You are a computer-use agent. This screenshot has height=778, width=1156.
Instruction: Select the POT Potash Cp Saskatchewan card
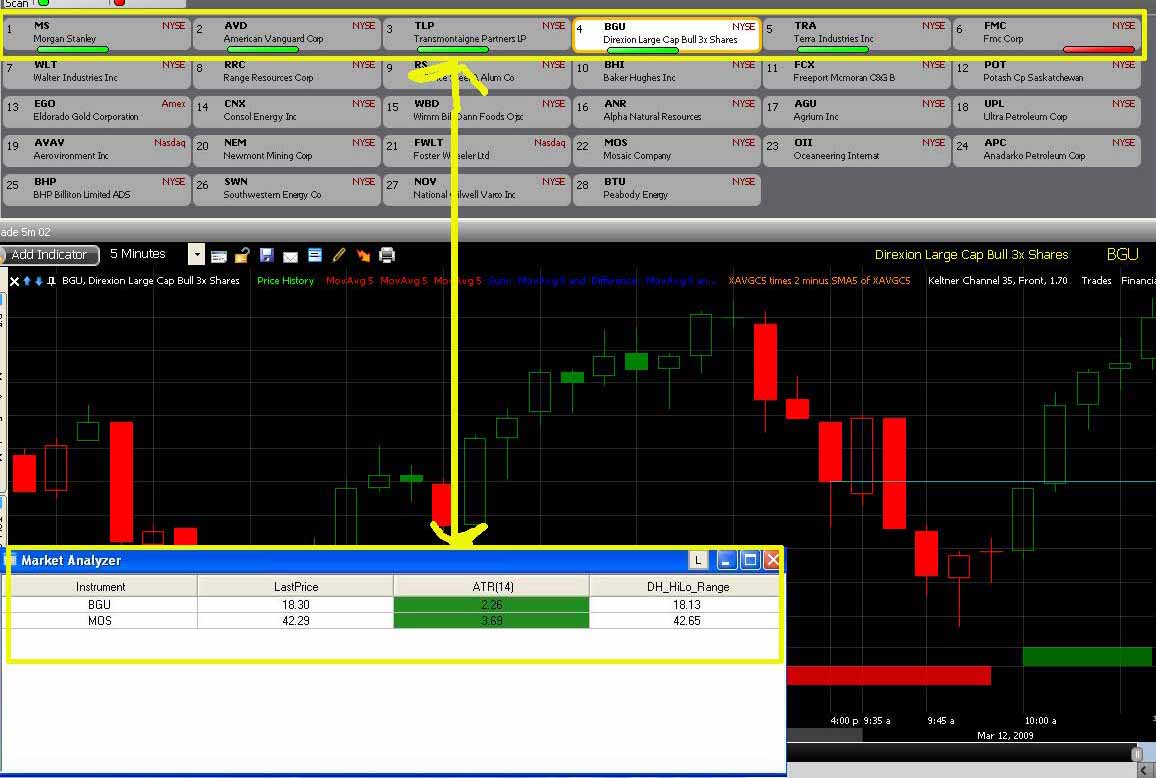tap(1046, 72)
